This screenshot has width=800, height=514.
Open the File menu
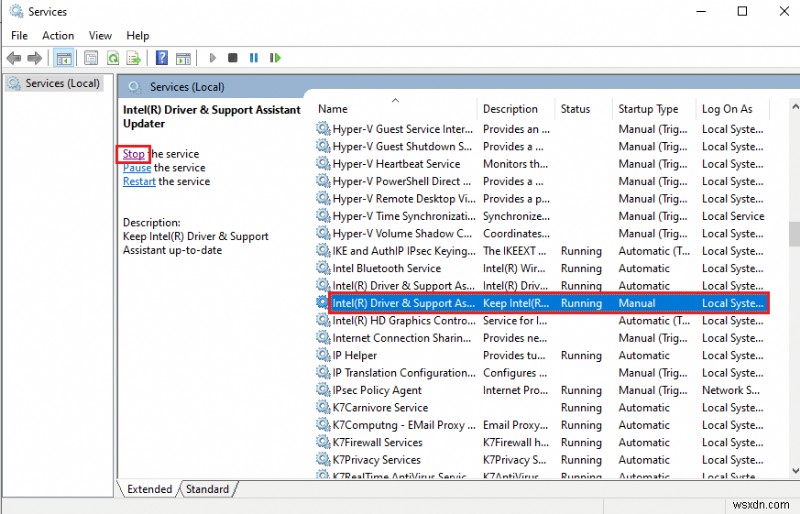point(19,36)
